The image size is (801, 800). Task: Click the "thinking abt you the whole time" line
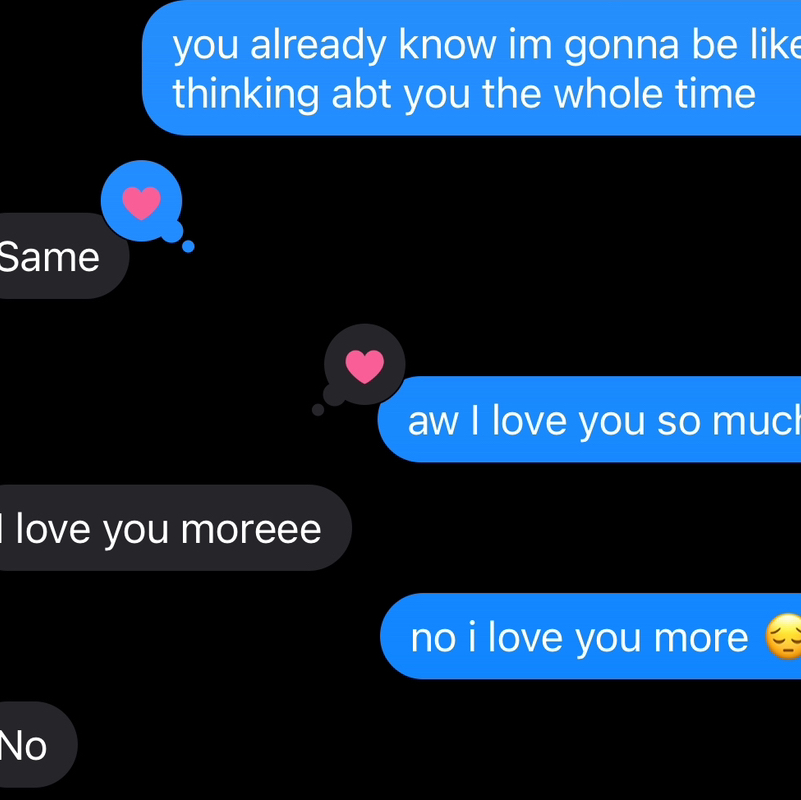pyautogui.click(x=464, y=94)
